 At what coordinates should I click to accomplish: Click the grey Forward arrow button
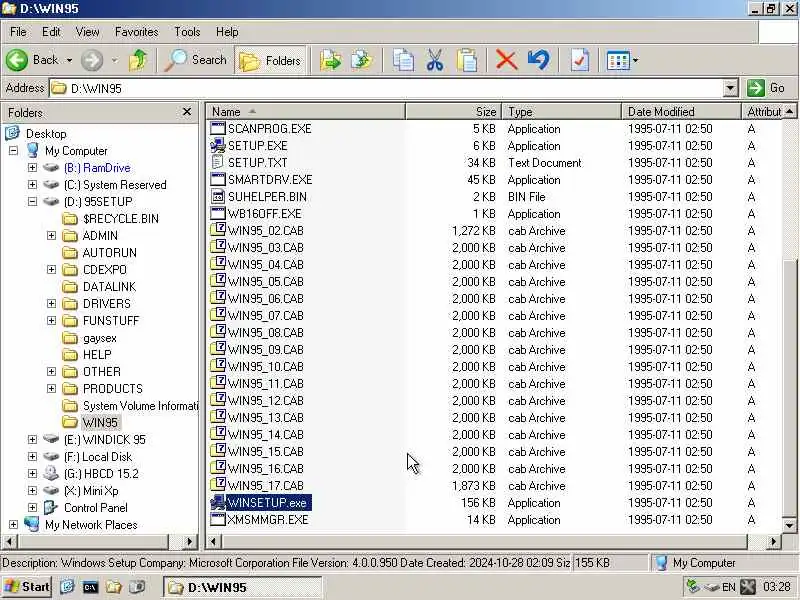(x=92, y=60)
